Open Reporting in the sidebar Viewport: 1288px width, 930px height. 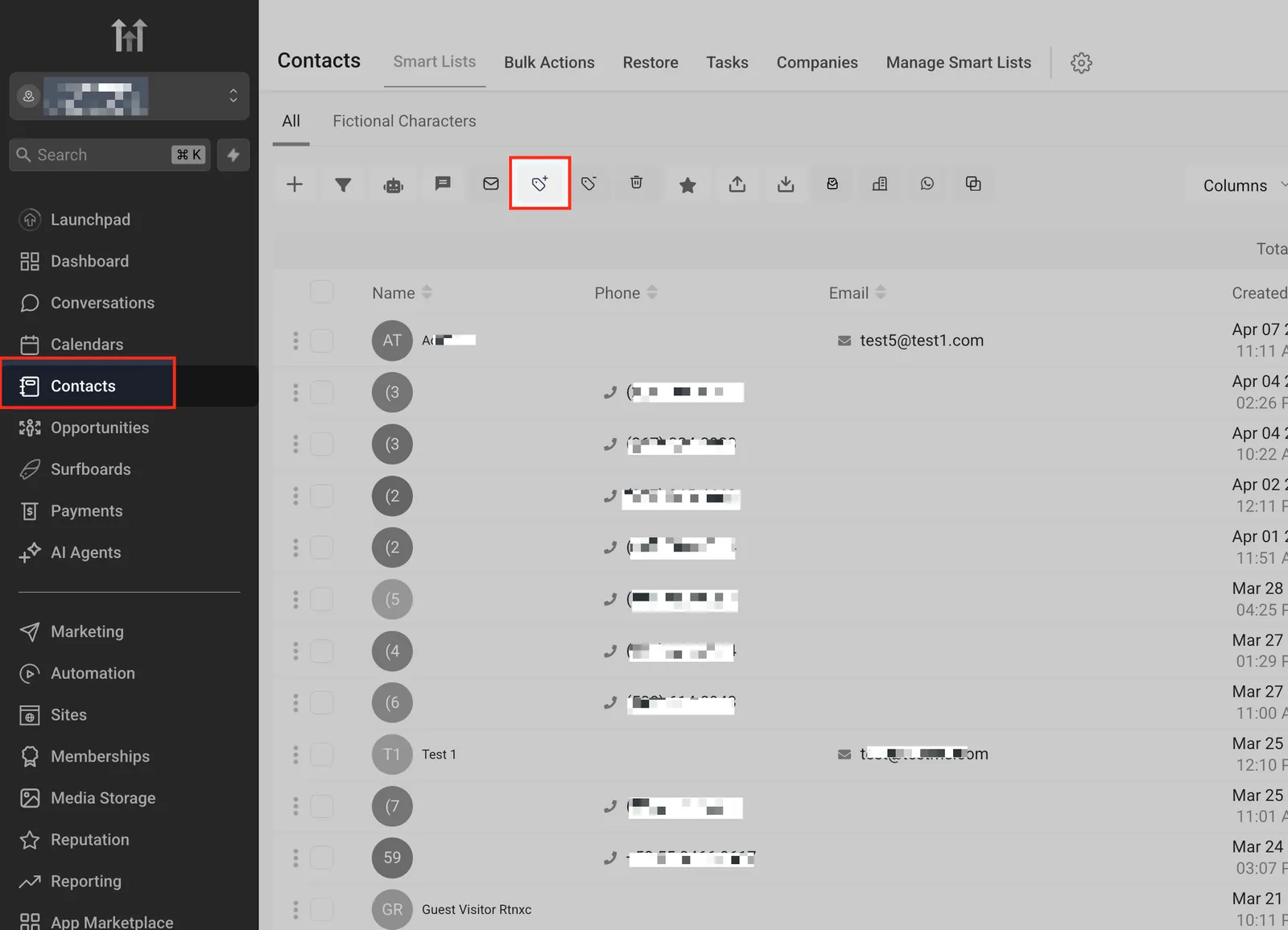coord(85,882)
